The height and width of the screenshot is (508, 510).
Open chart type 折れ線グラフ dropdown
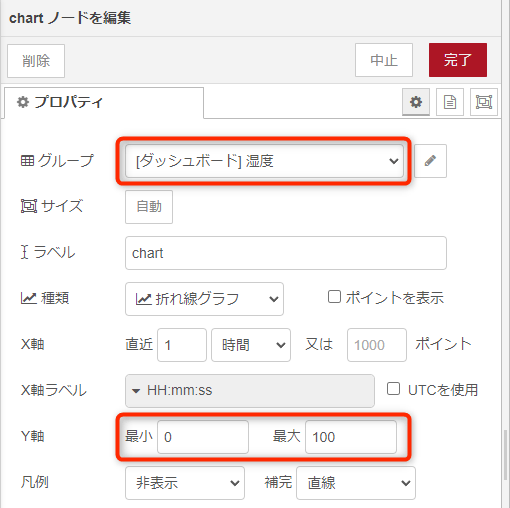(x=204, y=299)
